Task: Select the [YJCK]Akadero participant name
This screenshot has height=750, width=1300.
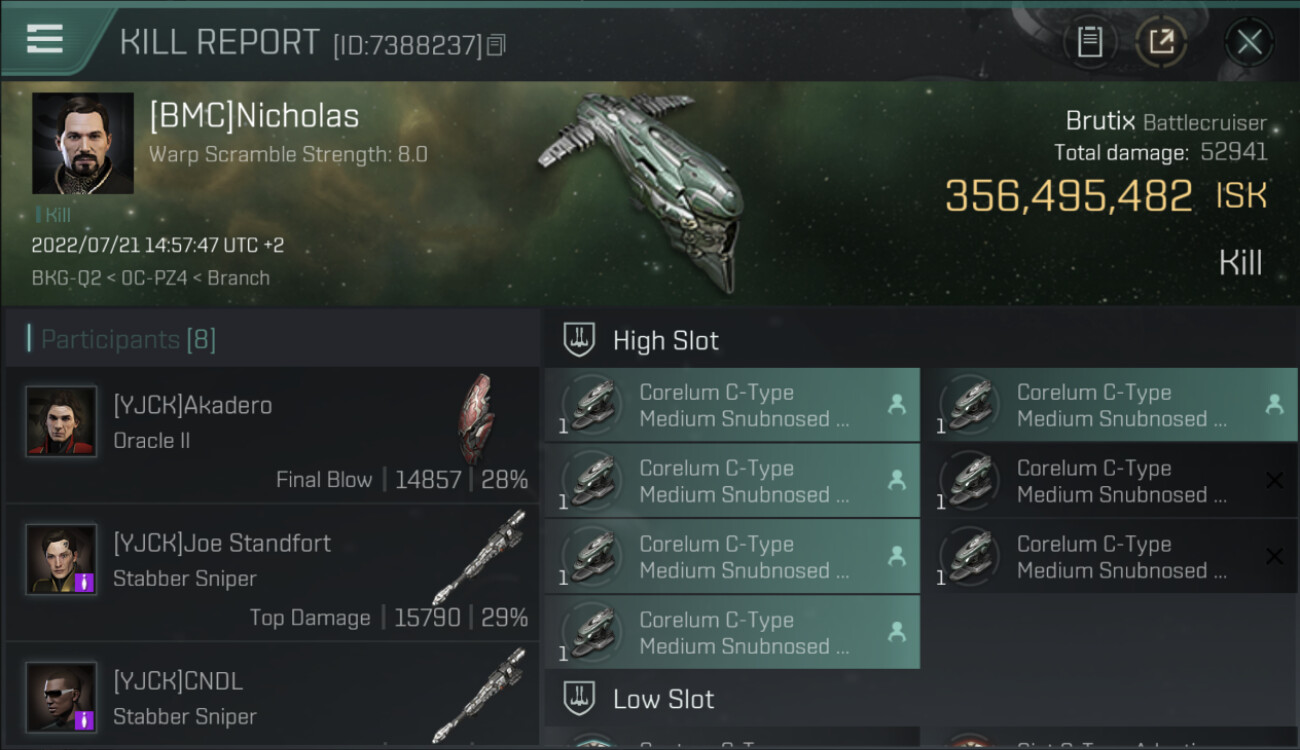Action: [x=192, y=405]
